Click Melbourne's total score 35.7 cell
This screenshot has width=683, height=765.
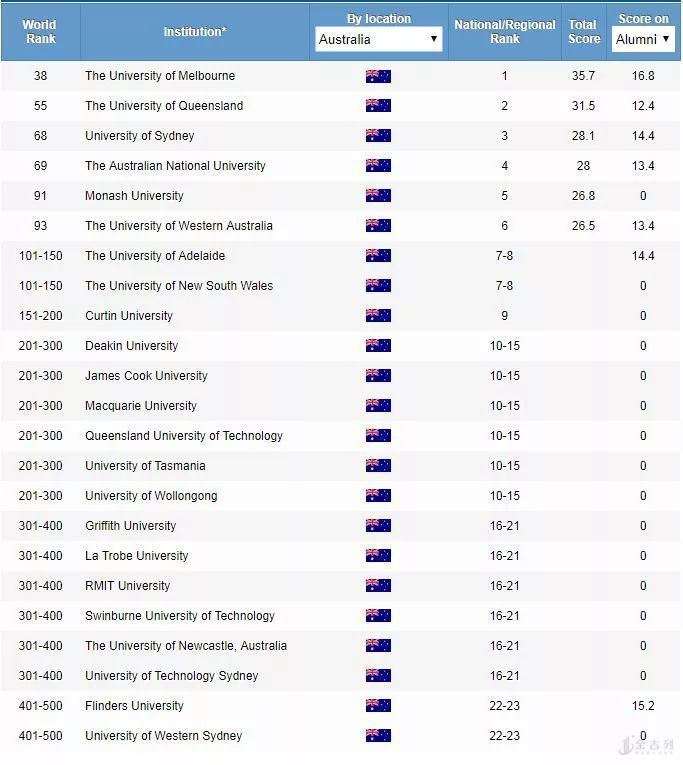click(x=583, y=76)
